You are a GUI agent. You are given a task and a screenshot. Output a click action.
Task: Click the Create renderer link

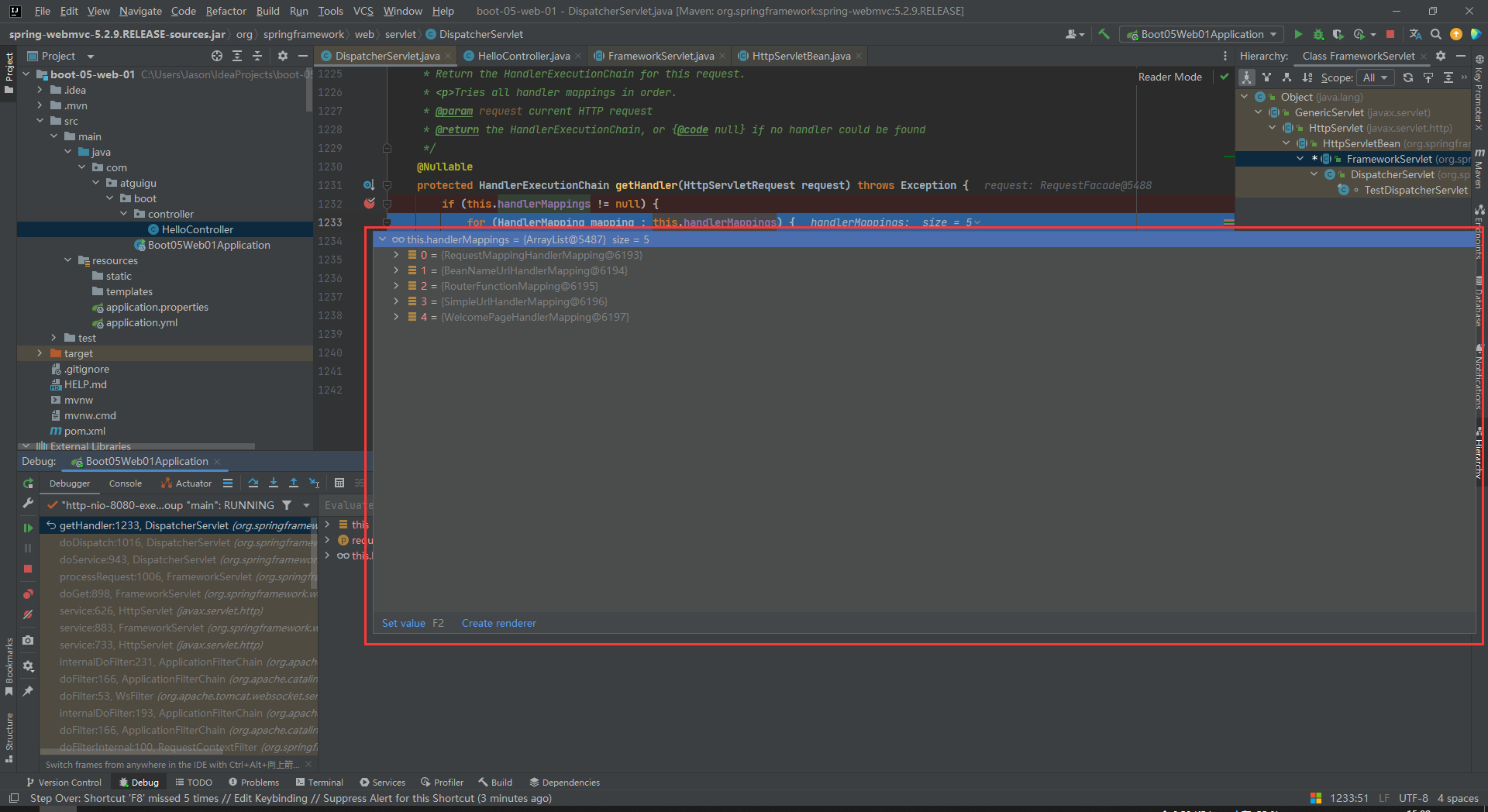498,623
